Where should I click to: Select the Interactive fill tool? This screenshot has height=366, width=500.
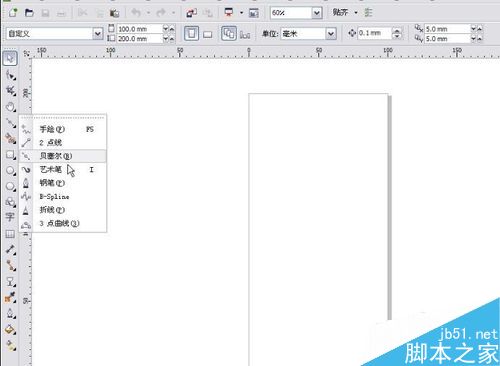point(10,346)
